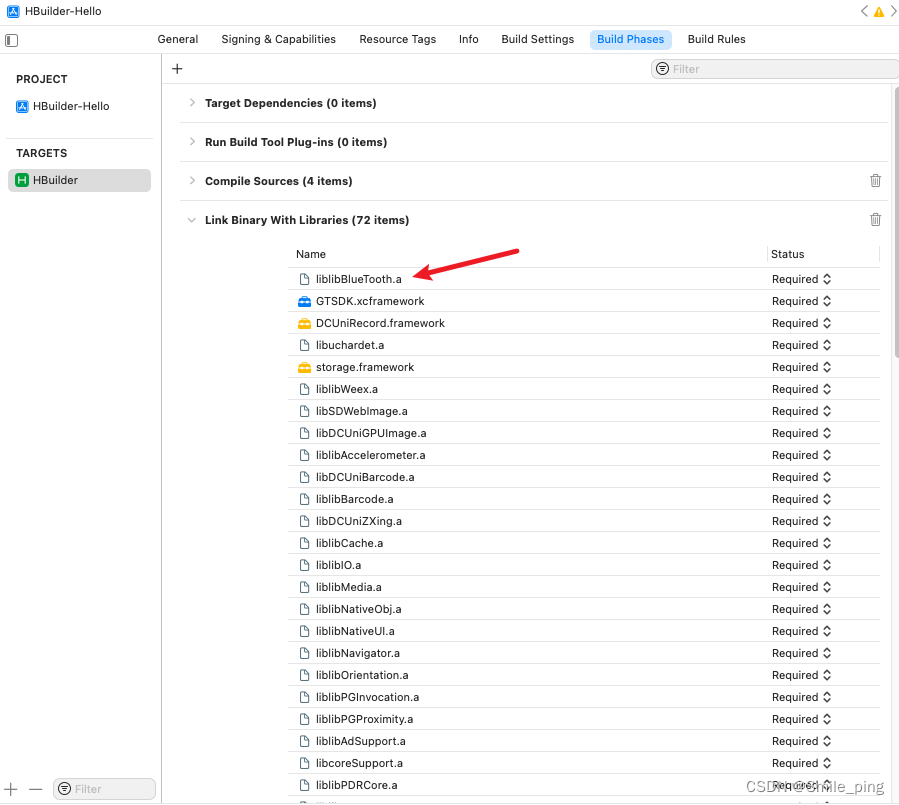Click the yellow warning triangle icon

[x=878, y=11]
